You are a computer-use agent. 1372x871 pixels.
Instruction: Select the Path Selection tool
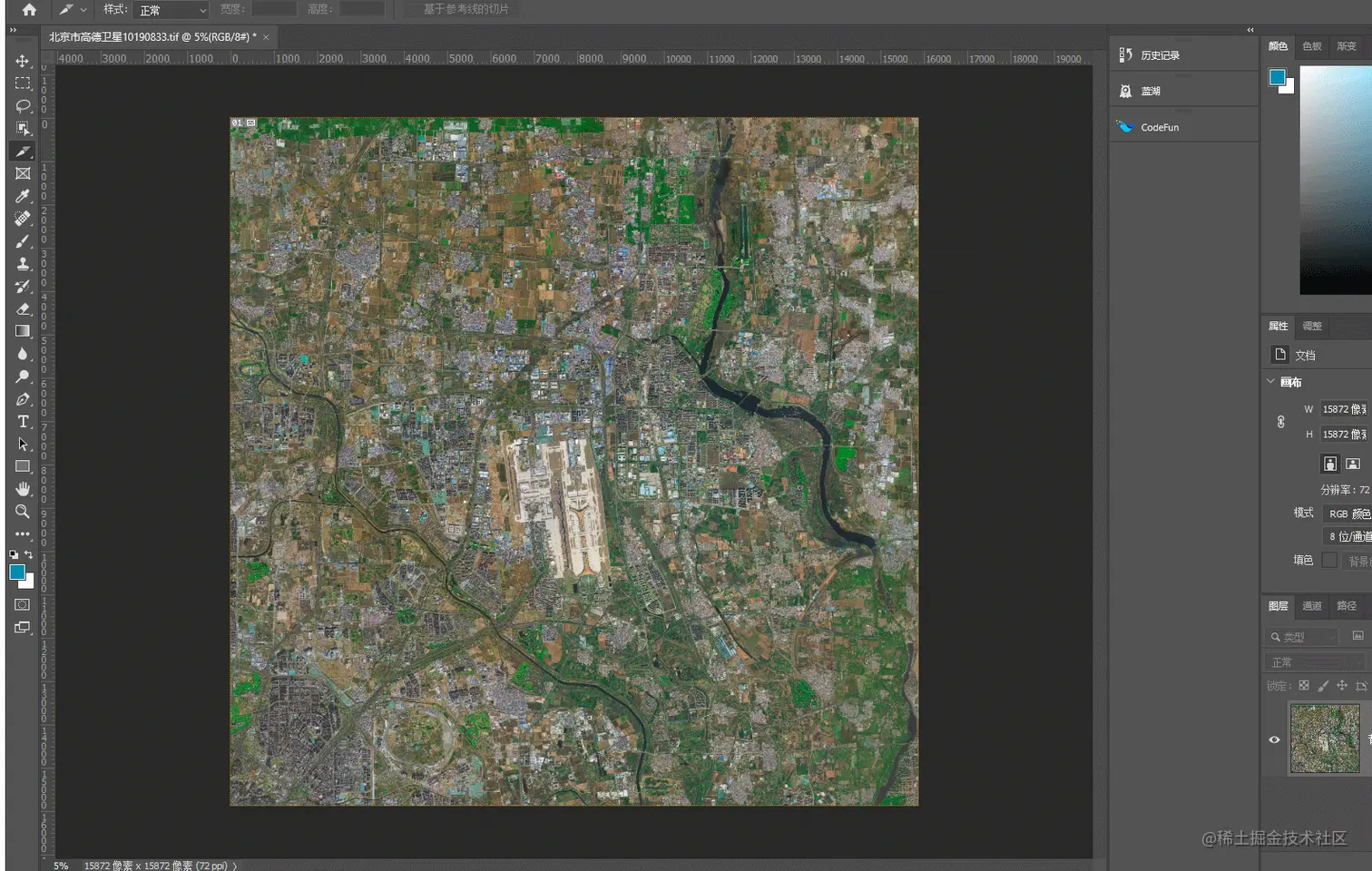point(23,445)
